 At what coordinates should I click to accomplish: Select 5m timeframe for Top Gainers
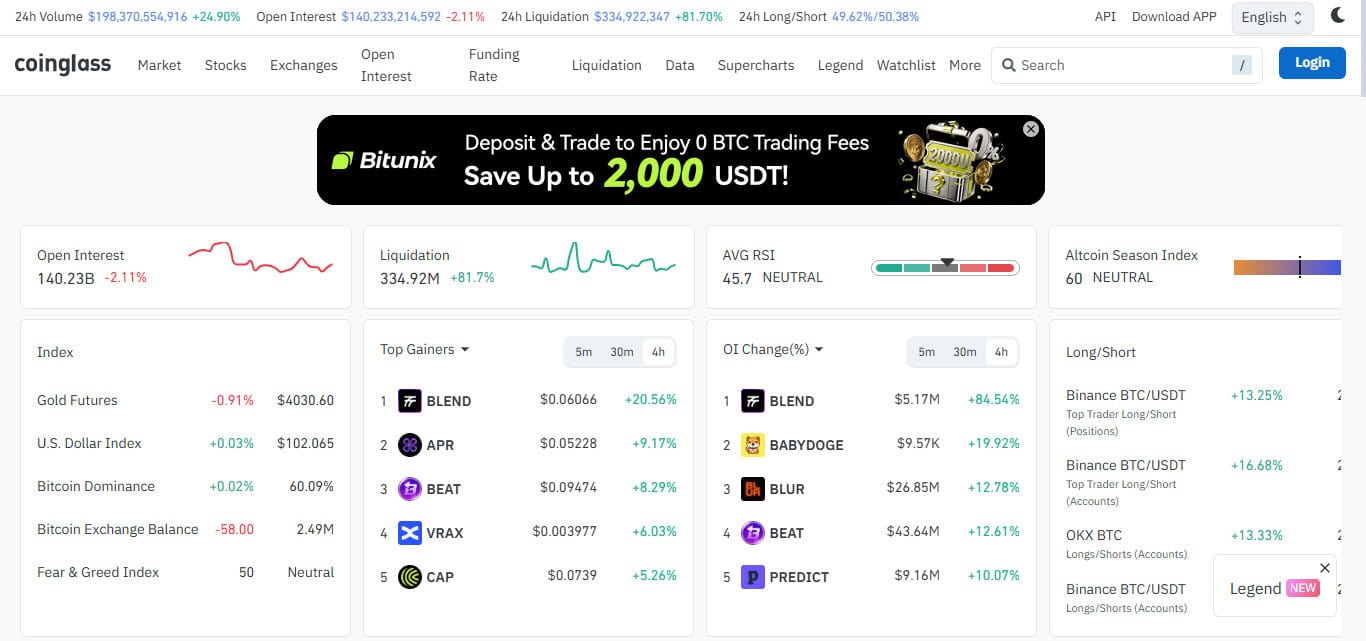tap(584, 352)
